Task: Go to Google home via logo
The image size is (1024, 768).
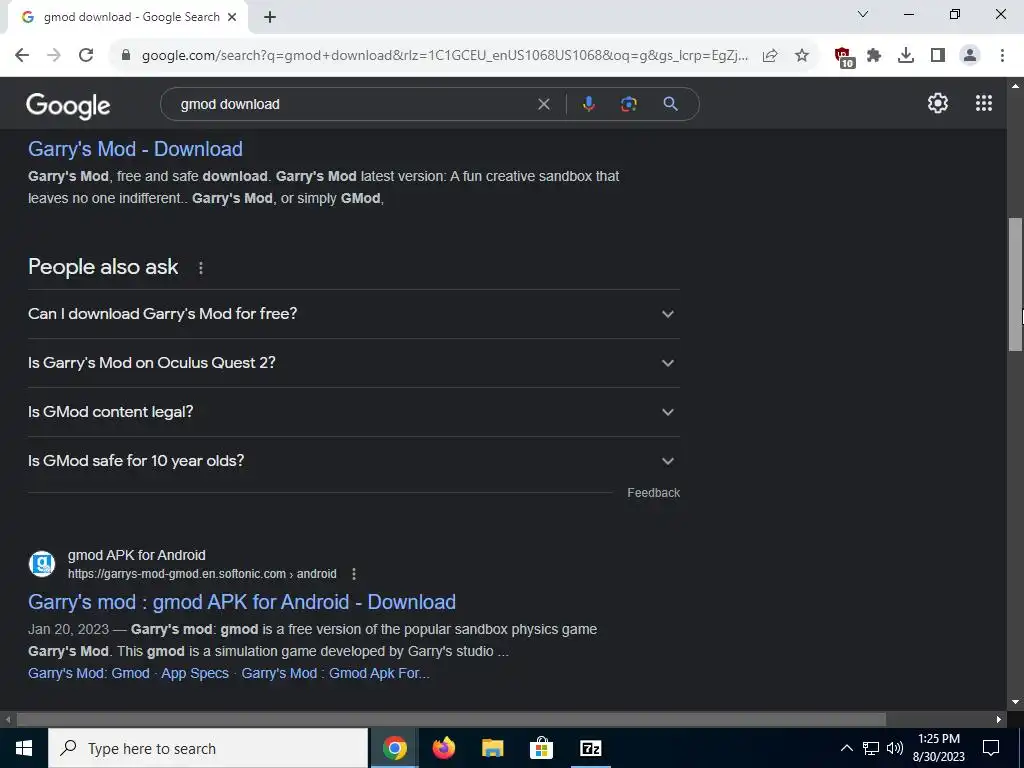Action: click(x=68, y=105)
